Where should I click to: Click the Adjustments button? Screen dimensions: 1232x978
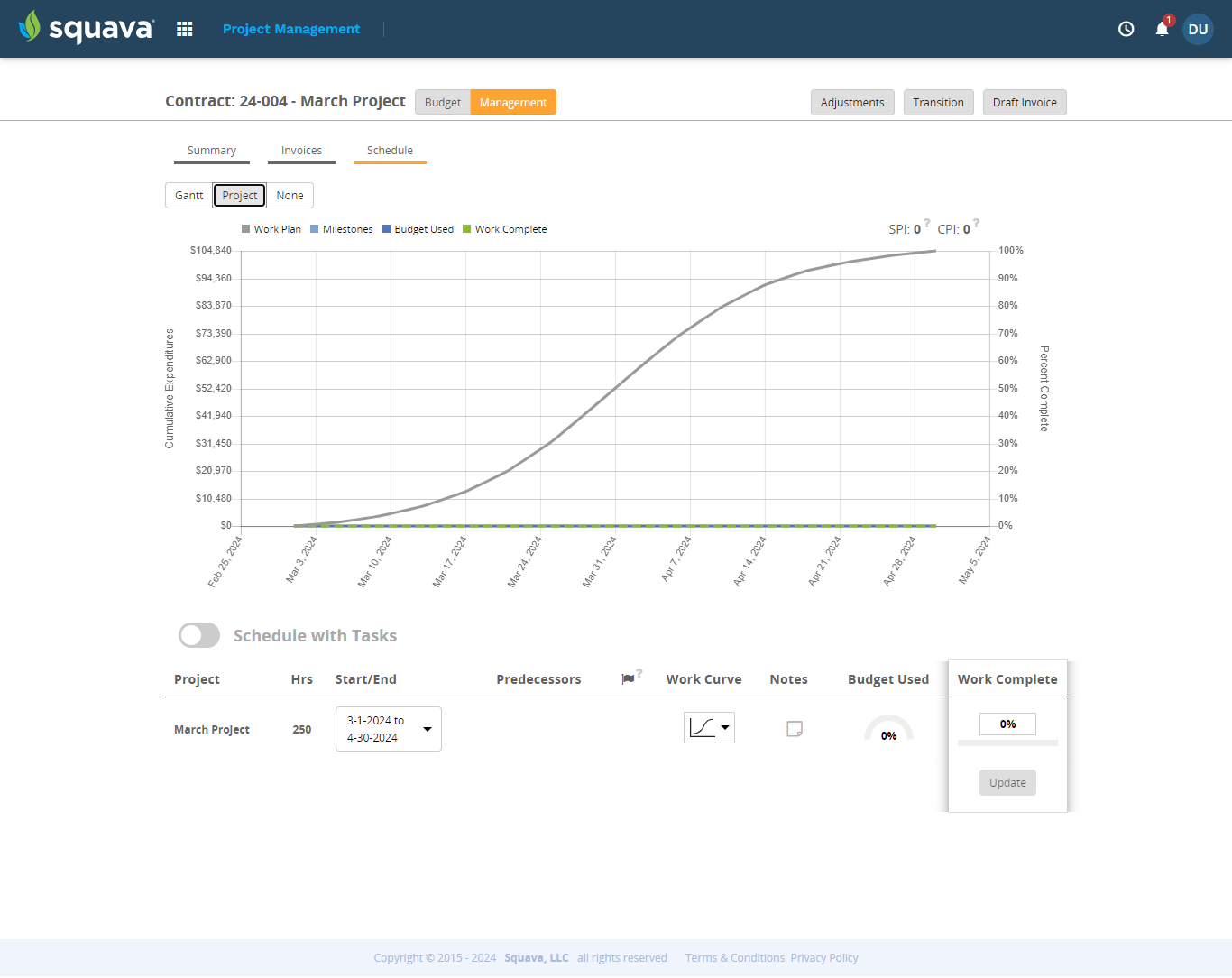coord(851,102)
